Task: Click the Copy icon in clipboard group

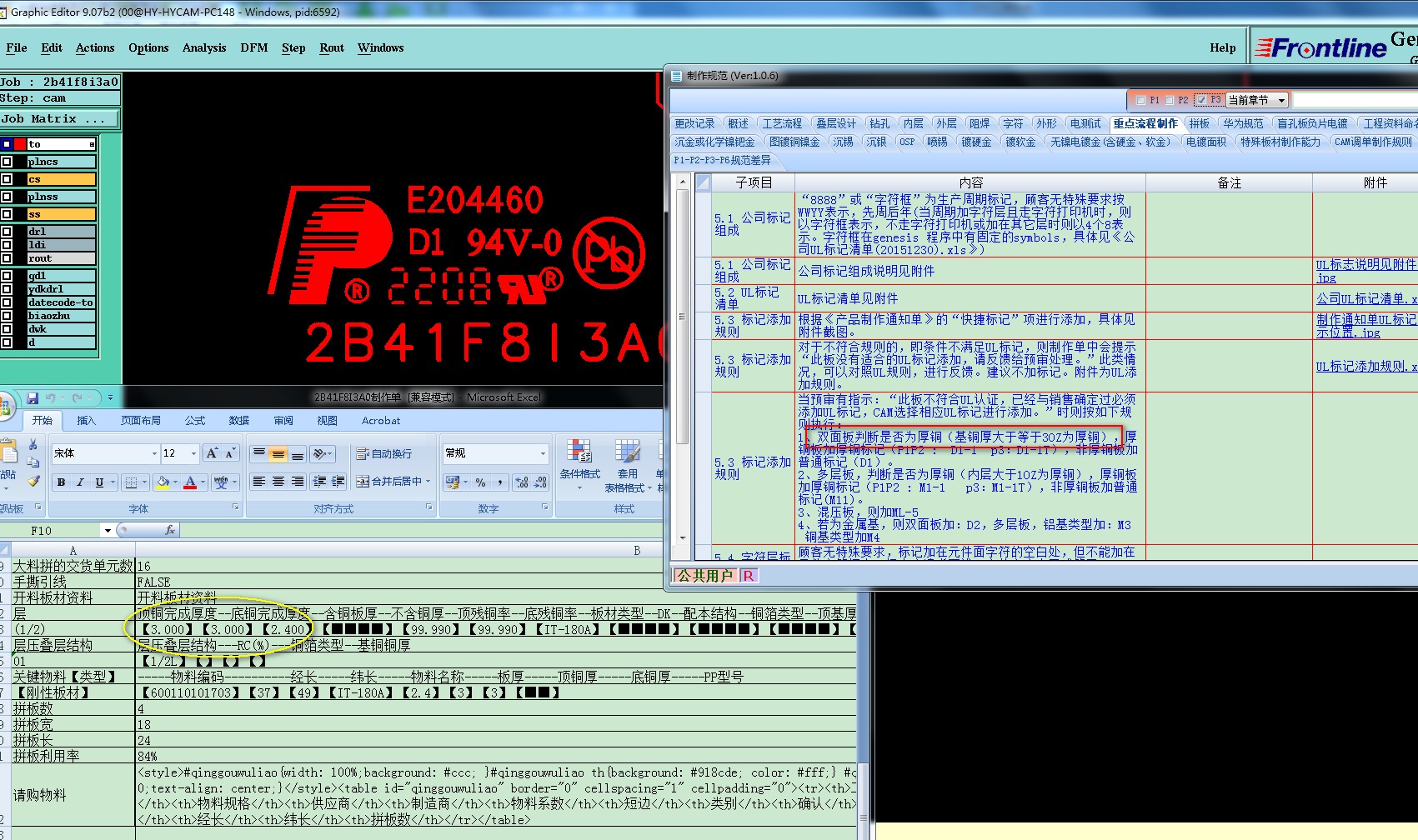Action: coord(33,462)
